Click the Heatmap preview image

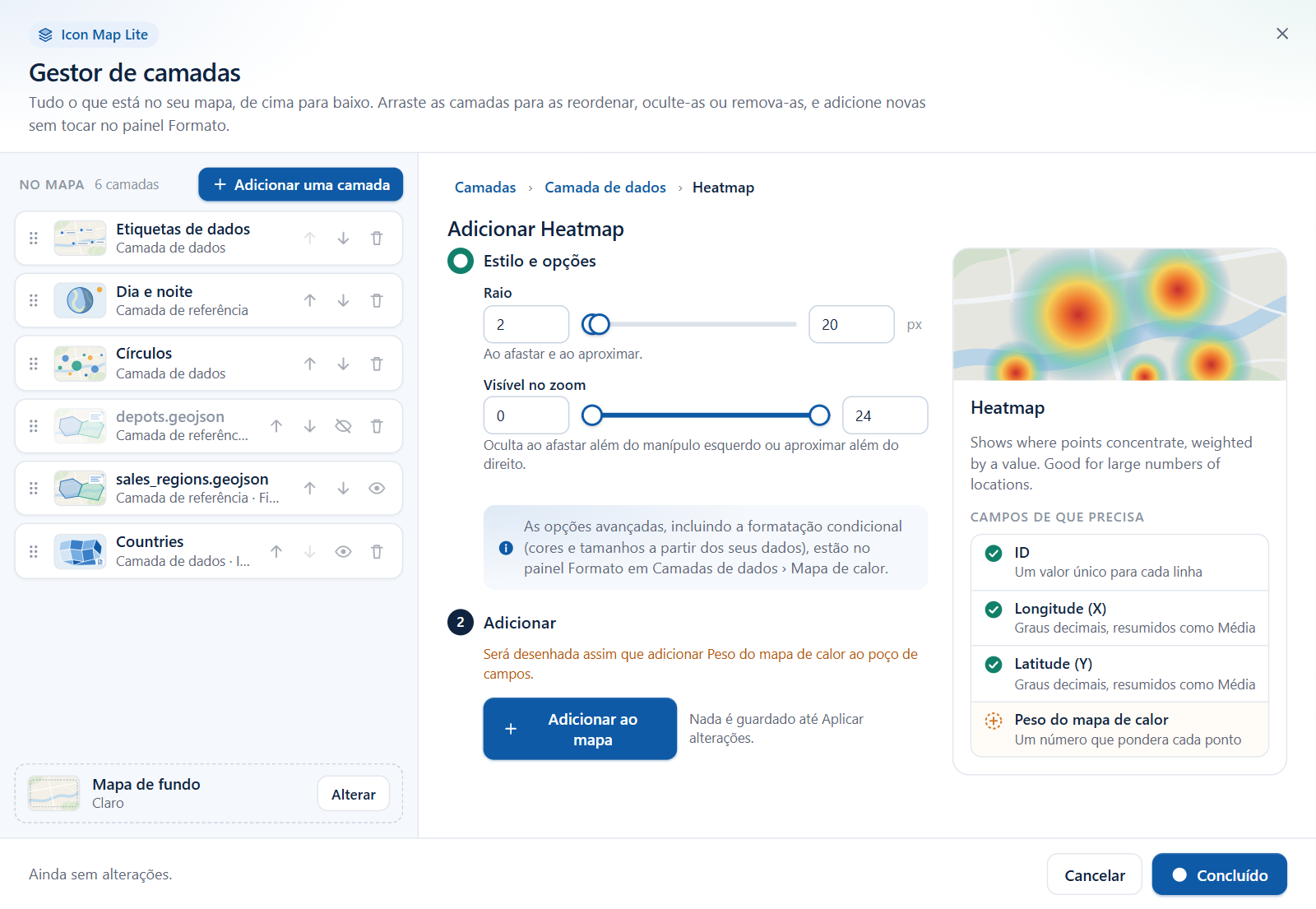(x=1119, y=314)
